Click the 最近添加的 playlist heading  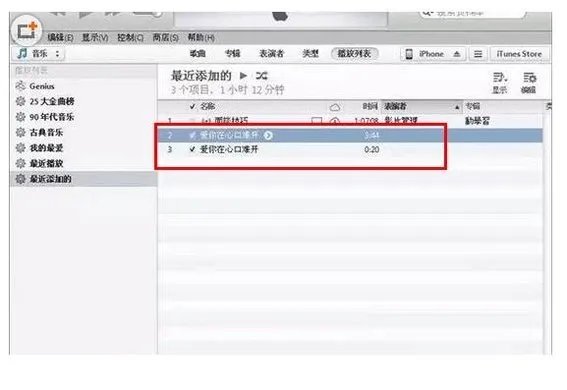tap(201, 76)
